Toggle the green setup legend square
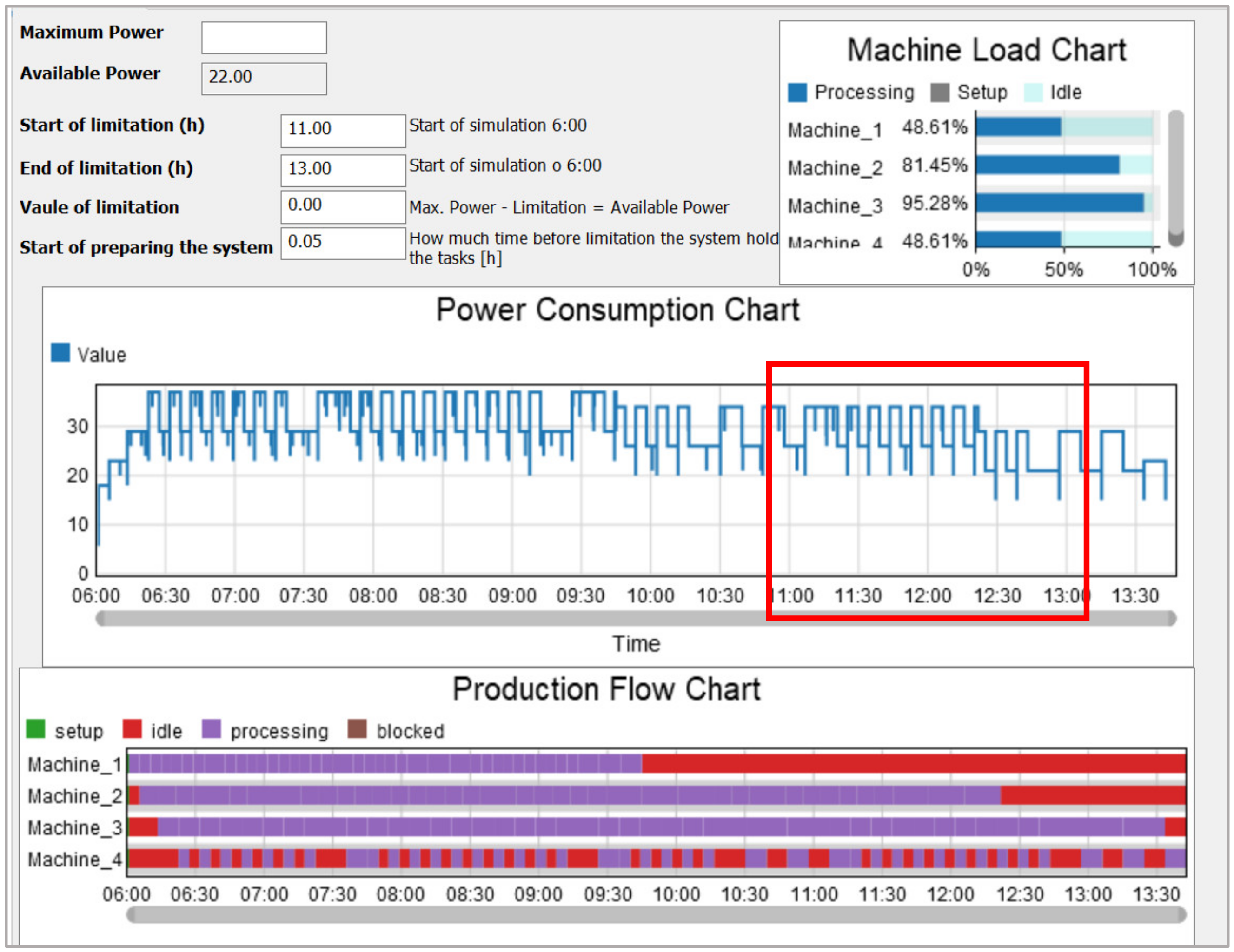The height and width of the screenshot is (952, 1234). tap(36, 729)
